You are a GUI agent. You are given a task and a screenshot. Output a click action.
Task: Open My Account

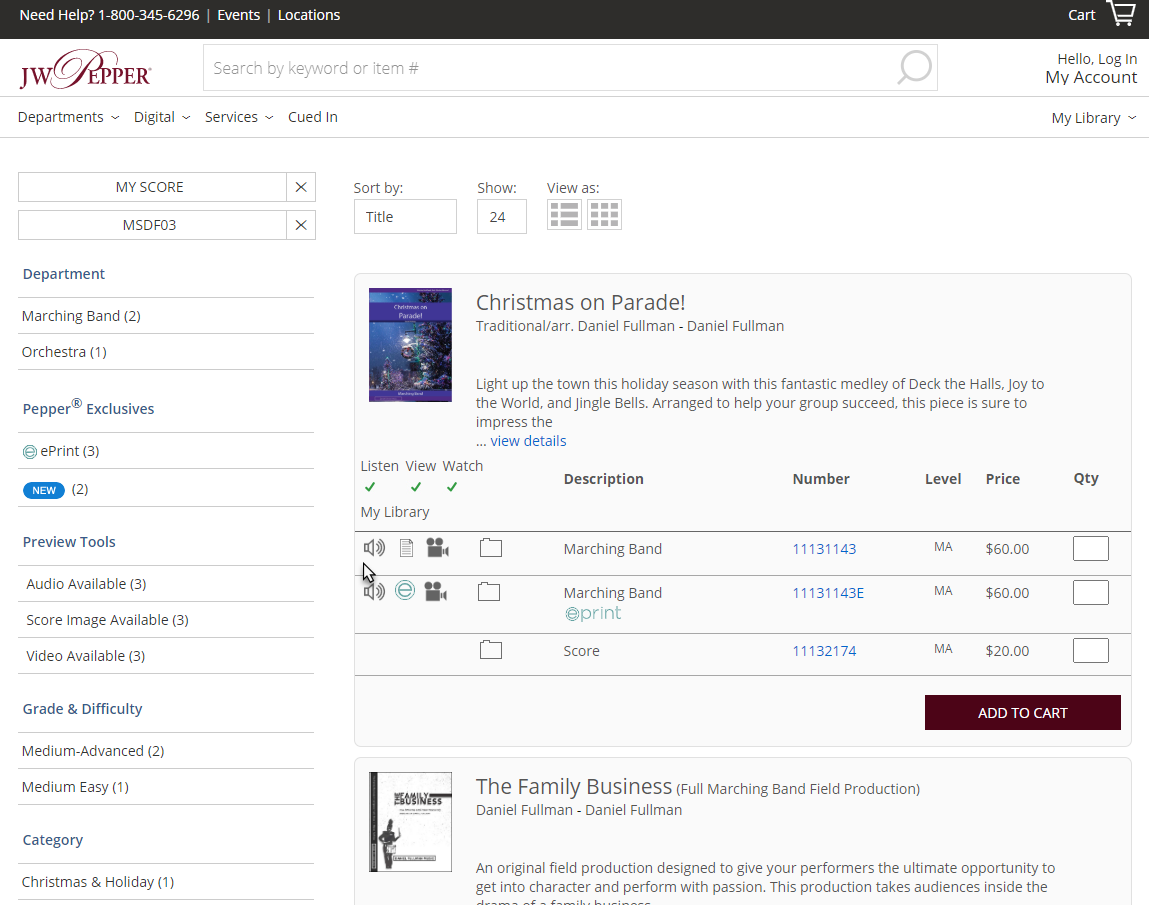tap(1091, 78)
